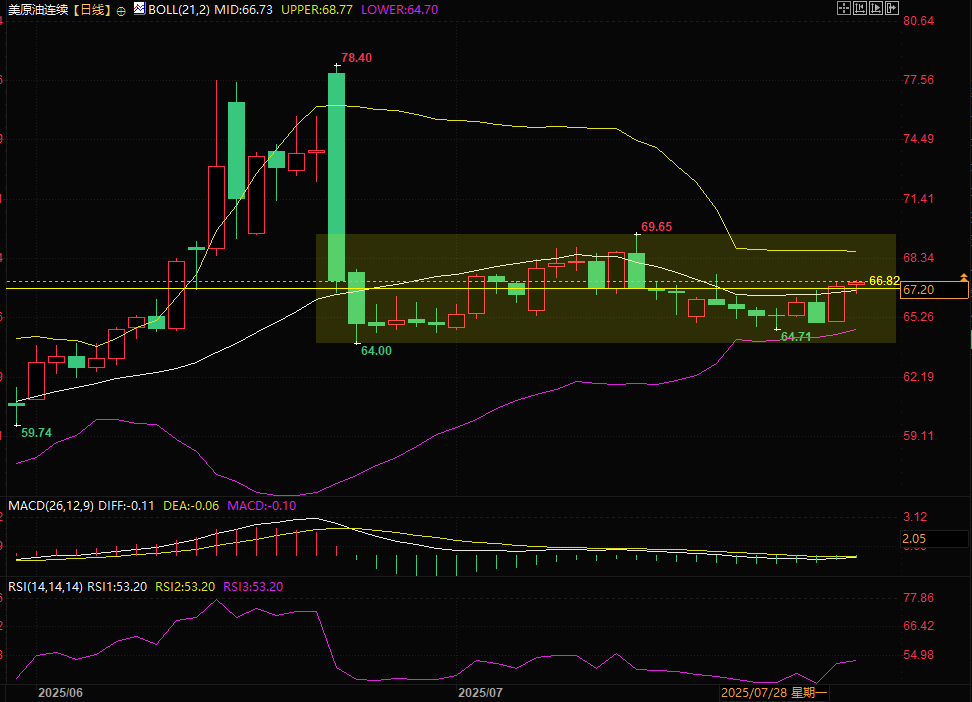Click the circled plus icon beside 日线
972x702 pixels.
pos(121,11)
